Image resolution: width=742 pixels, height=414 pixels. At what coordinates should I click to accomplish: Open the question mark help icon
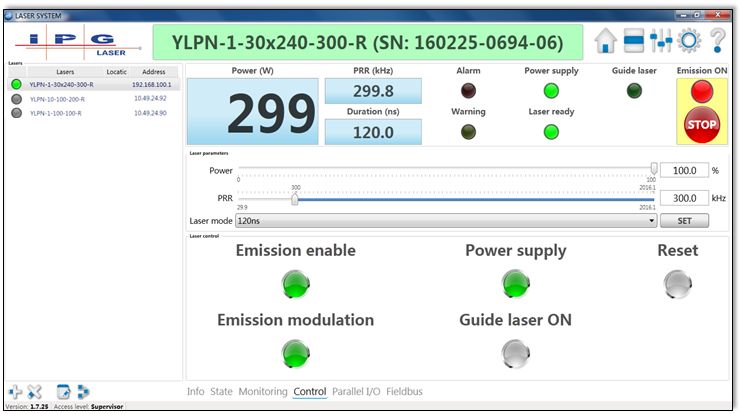[717, 41]
